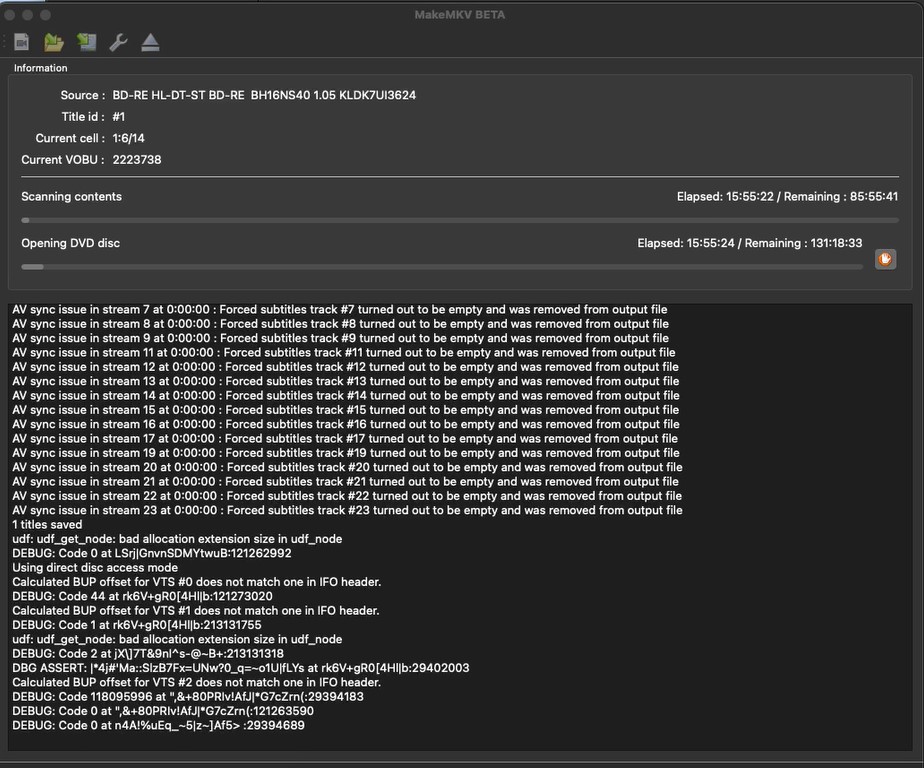Click the DEBUG line ending in 29394689
The image size is (924, 768).
tap(159, 725)
